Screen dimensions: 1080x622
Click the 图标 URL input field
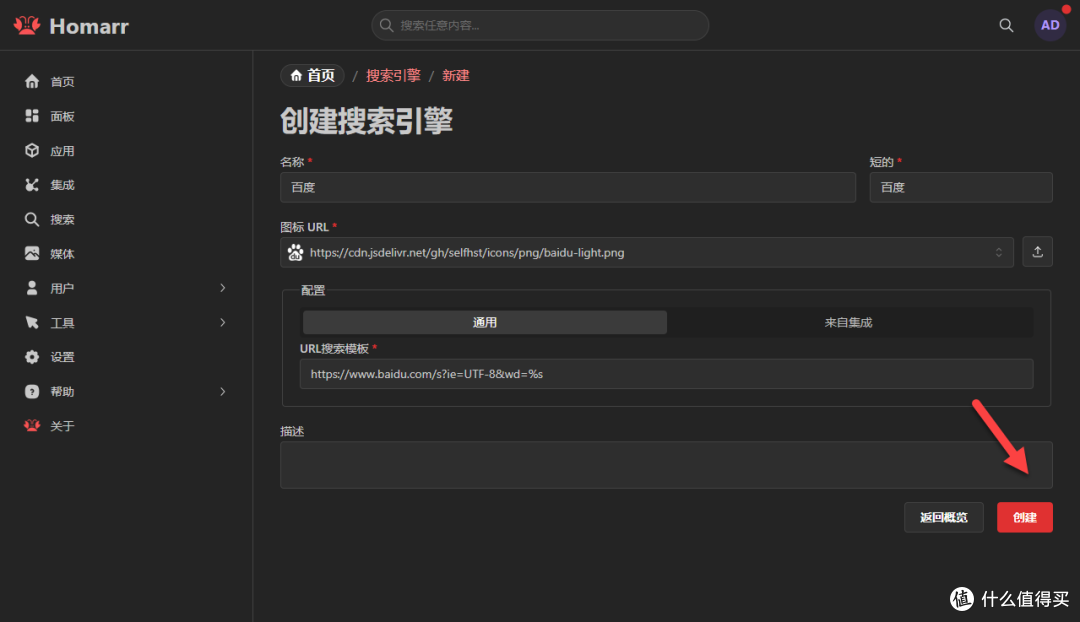click(647, 253)
